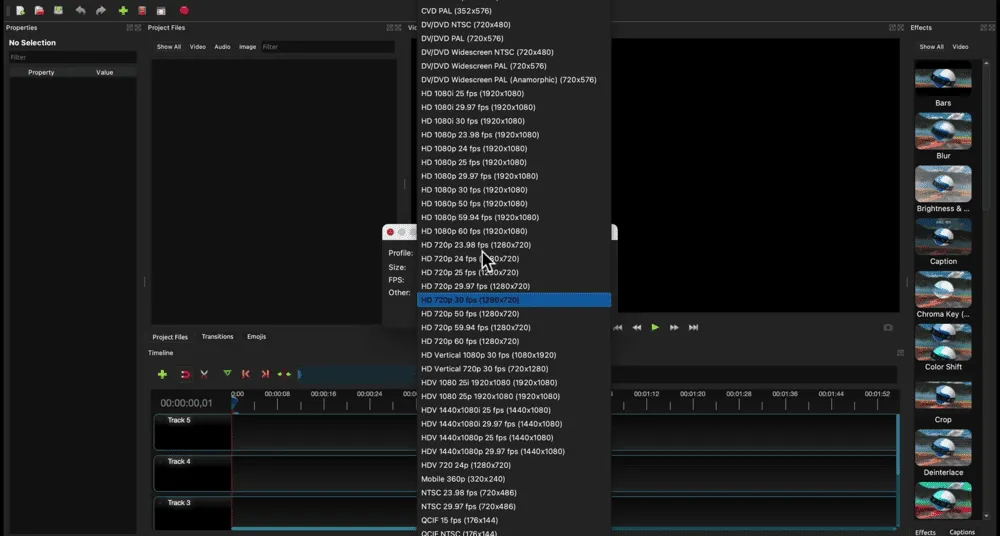Open the Emojis tab
The height and width of the screenshot is (536, 1000).
click(256, 337)
